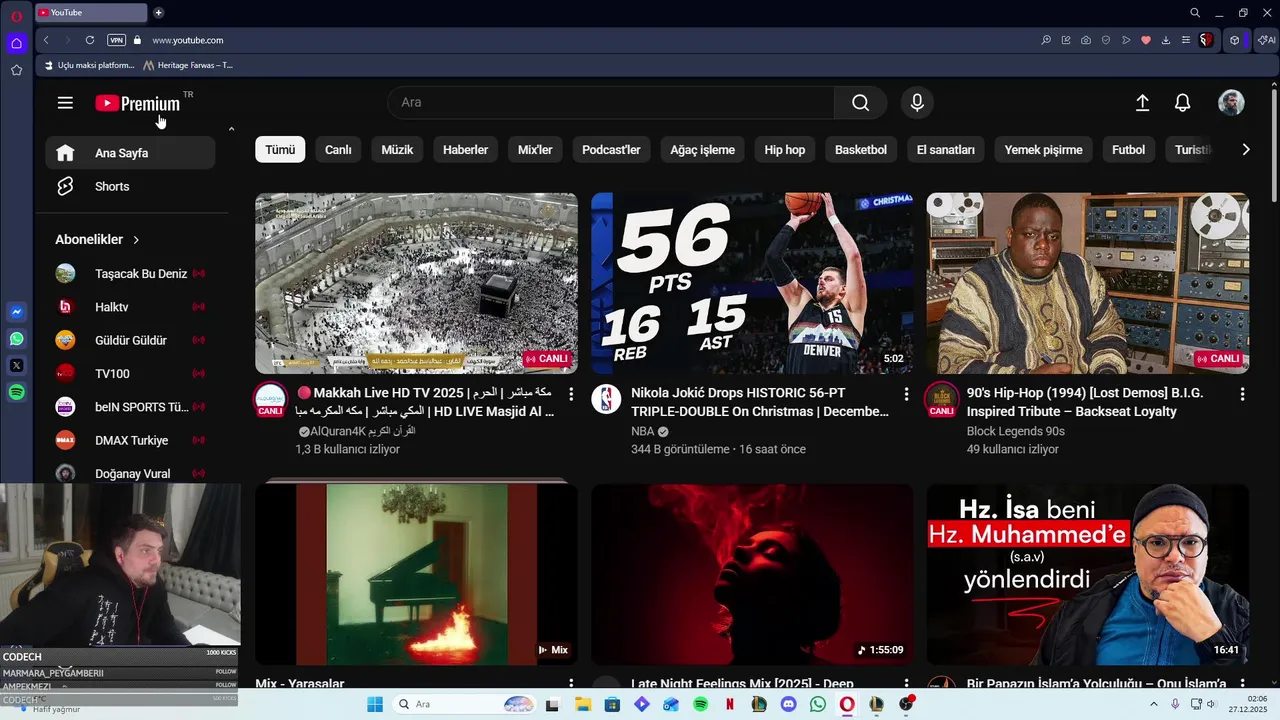Click Windows taskbar Ara search box
Image resolution: width=1280 pixels, height=720 pixels.
point(465,704)
